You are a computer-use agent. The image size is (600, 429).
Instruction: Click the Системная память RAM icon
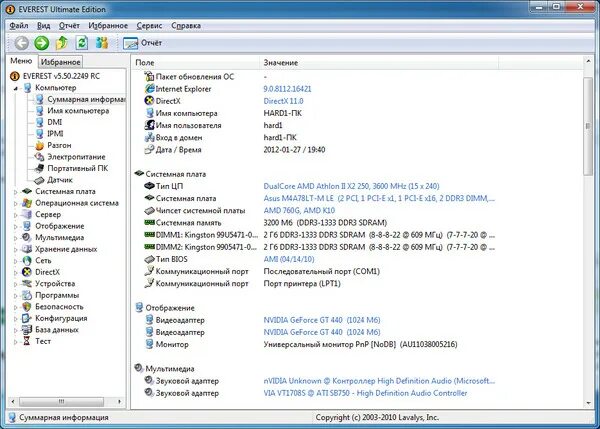tap(149, 222)
